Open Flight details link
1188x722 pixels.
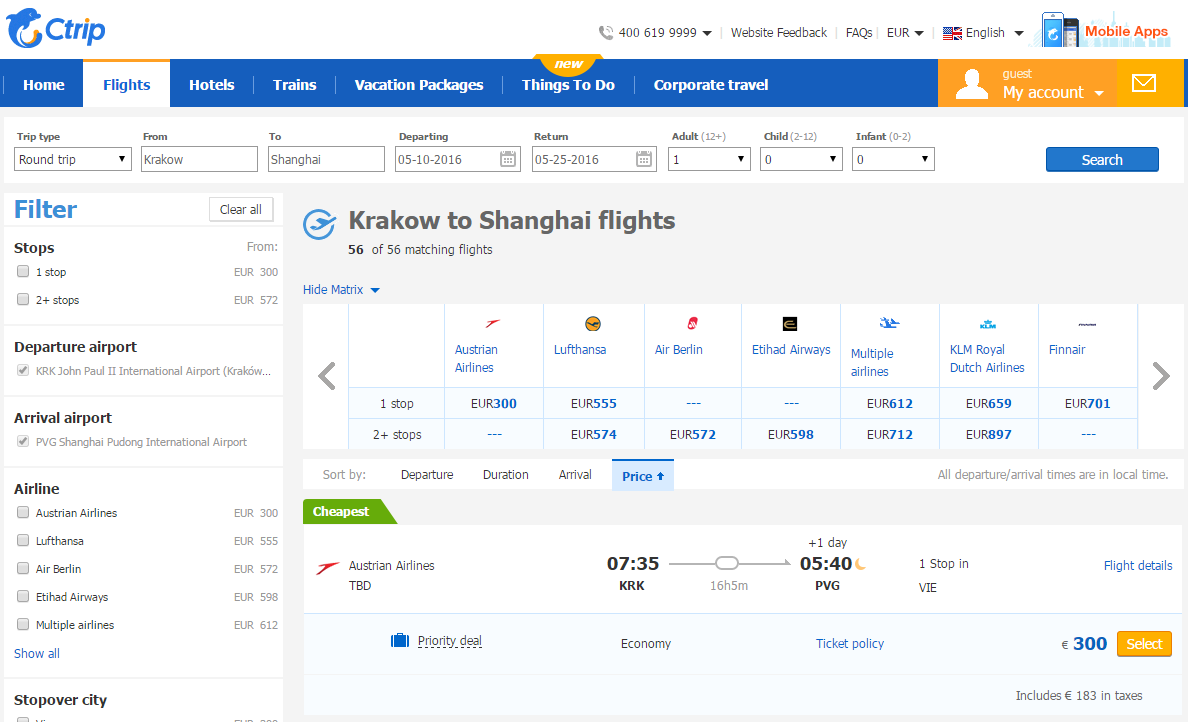click(1137, 565)
